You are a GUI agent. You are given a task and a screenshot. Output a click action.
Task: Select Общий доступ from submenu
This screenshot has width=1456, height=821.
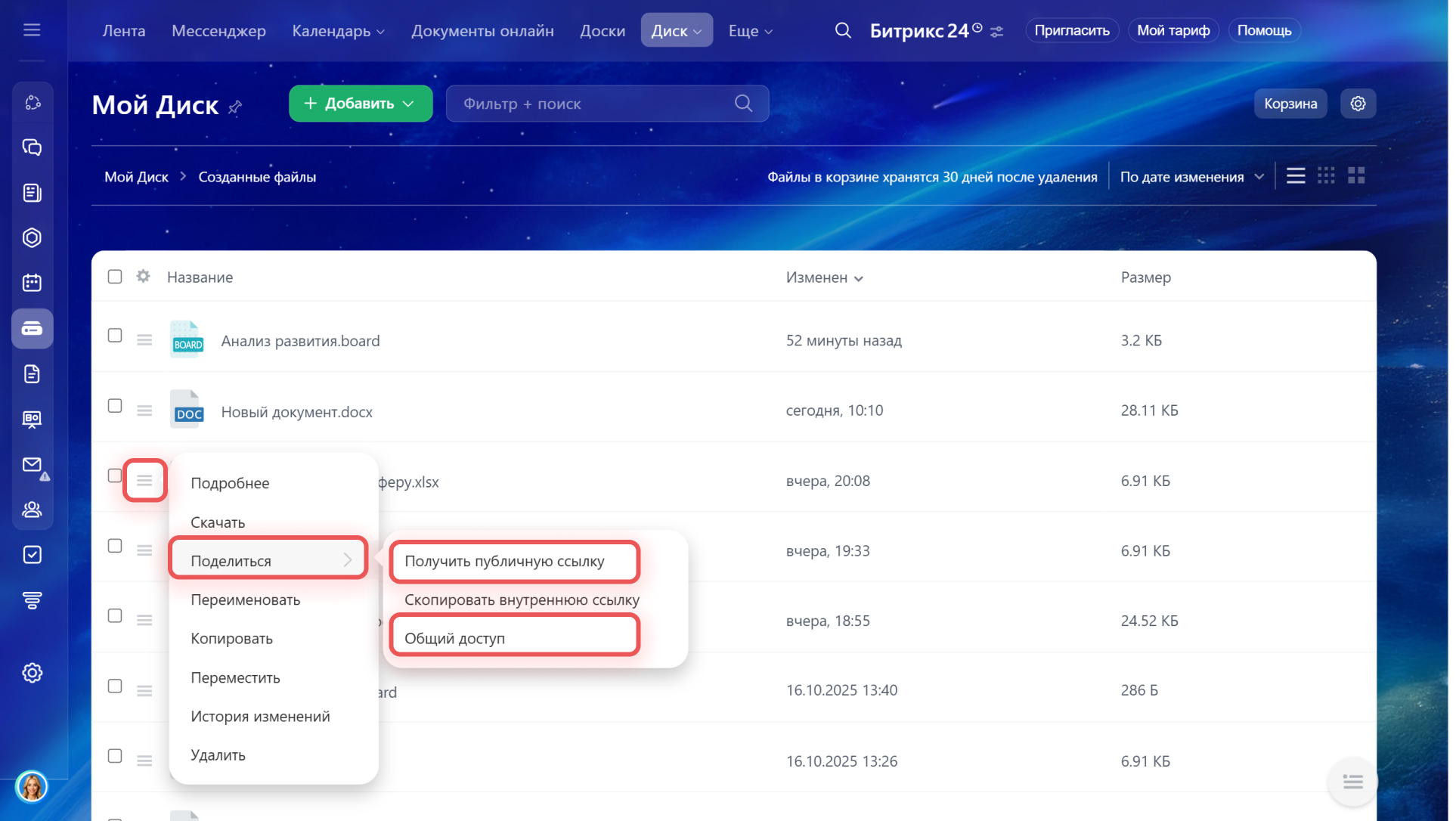(454, 638)
